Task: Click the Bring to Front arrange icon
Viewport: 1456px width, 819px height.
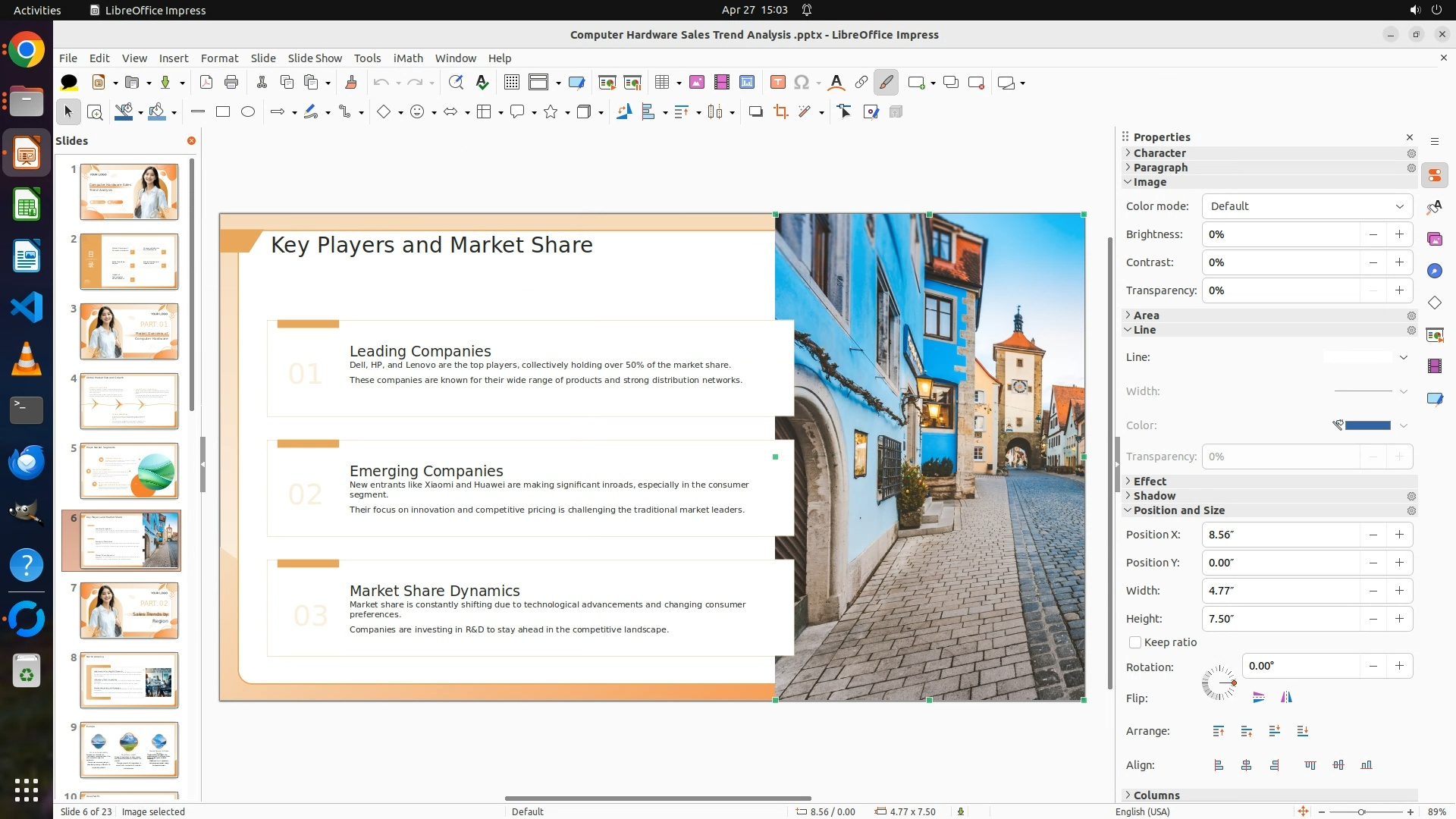Action: pyautogui.click(x=1219, y=731)
